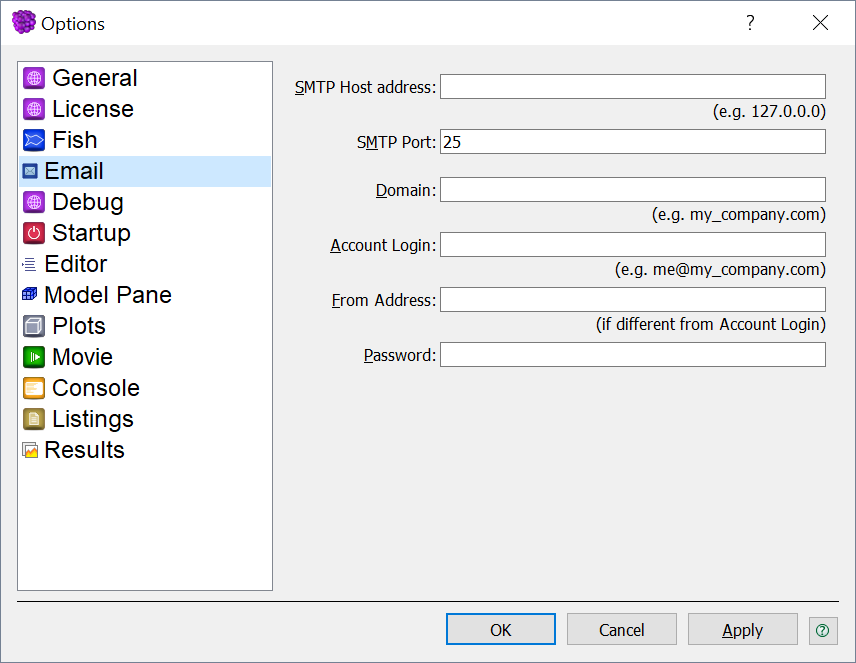Select the Email category in list
This screenshot has height=663, width=856.
(x=145, y=171)
